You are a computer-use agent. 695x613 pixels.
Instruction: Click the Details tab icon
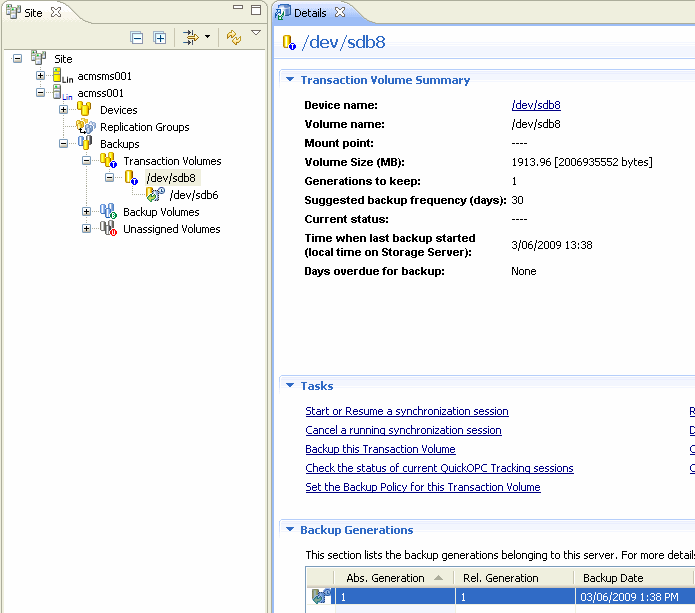pos(283,12)
